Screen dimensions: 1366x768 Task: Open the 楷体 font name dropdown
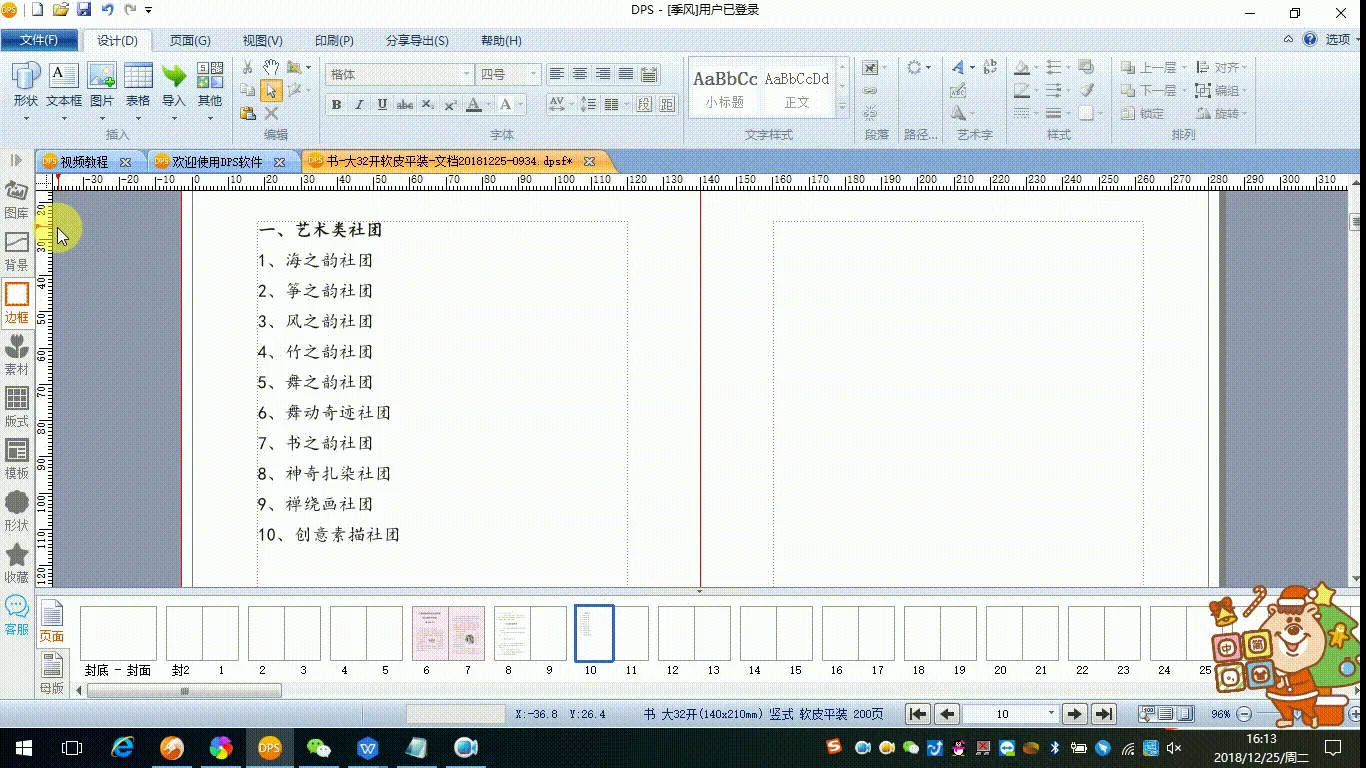coord(466,75)
